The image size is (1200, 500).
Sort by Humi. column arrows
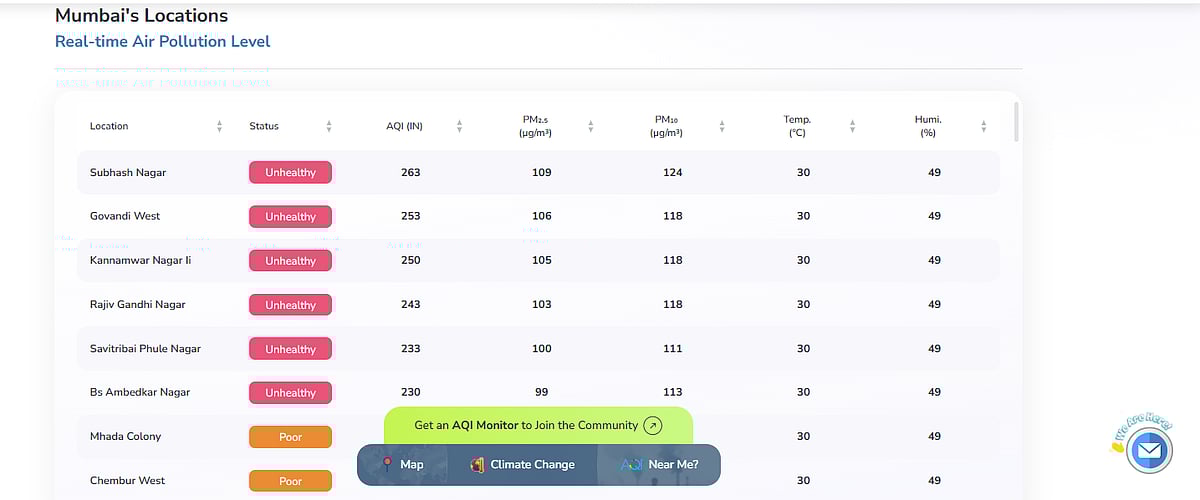click(983, 126)
